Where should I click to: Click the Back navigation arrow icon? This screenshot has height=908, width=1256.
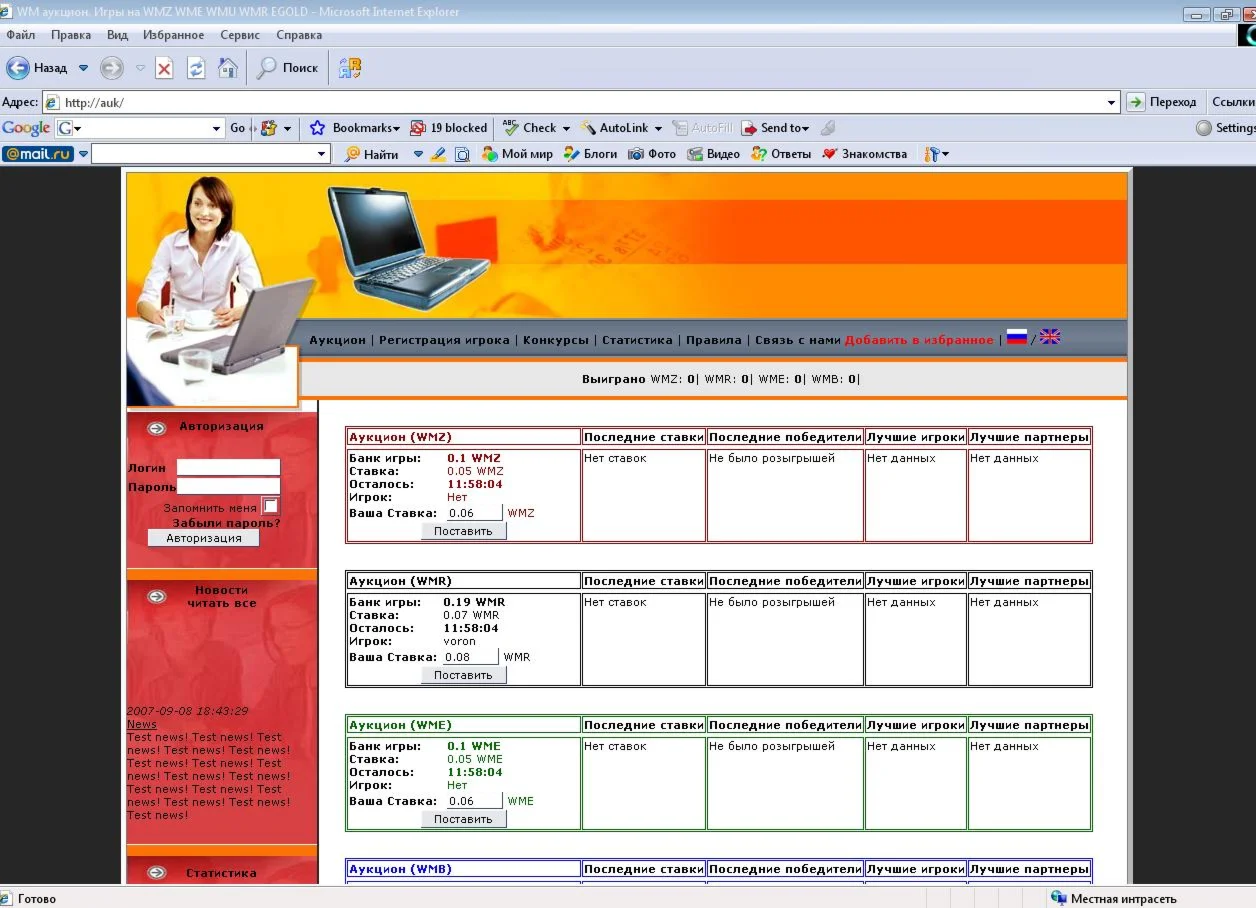click(x=18, y=68)
